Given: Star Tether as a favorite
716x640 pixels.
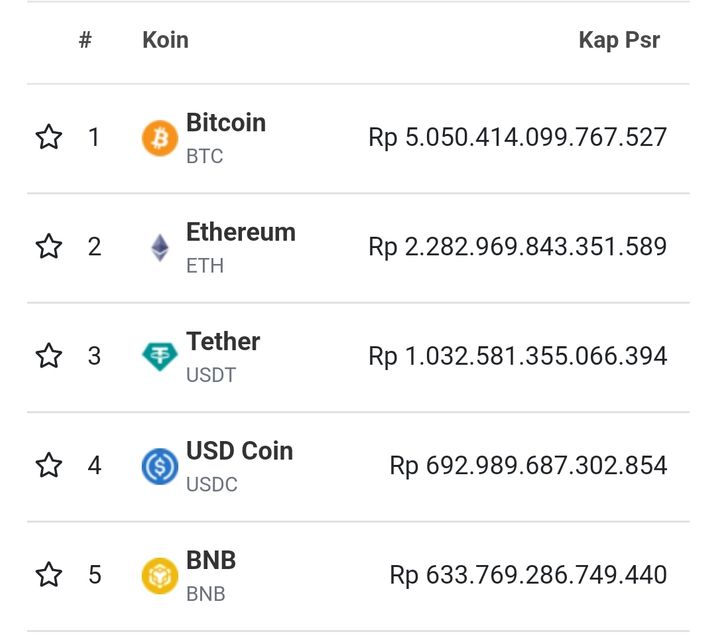Looking at the screenshot, I should pos(49,356).
